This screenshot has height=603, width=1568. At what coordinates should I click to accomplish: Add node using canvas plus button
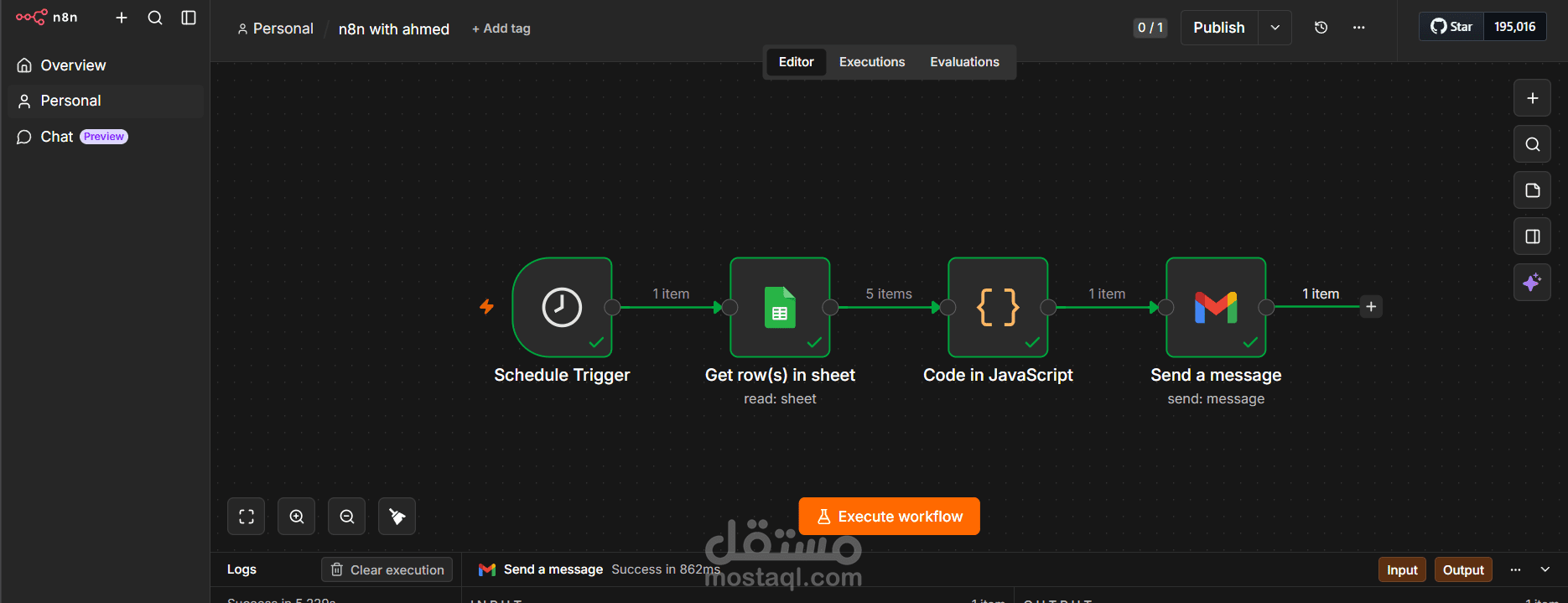[x=1532, y=98]
